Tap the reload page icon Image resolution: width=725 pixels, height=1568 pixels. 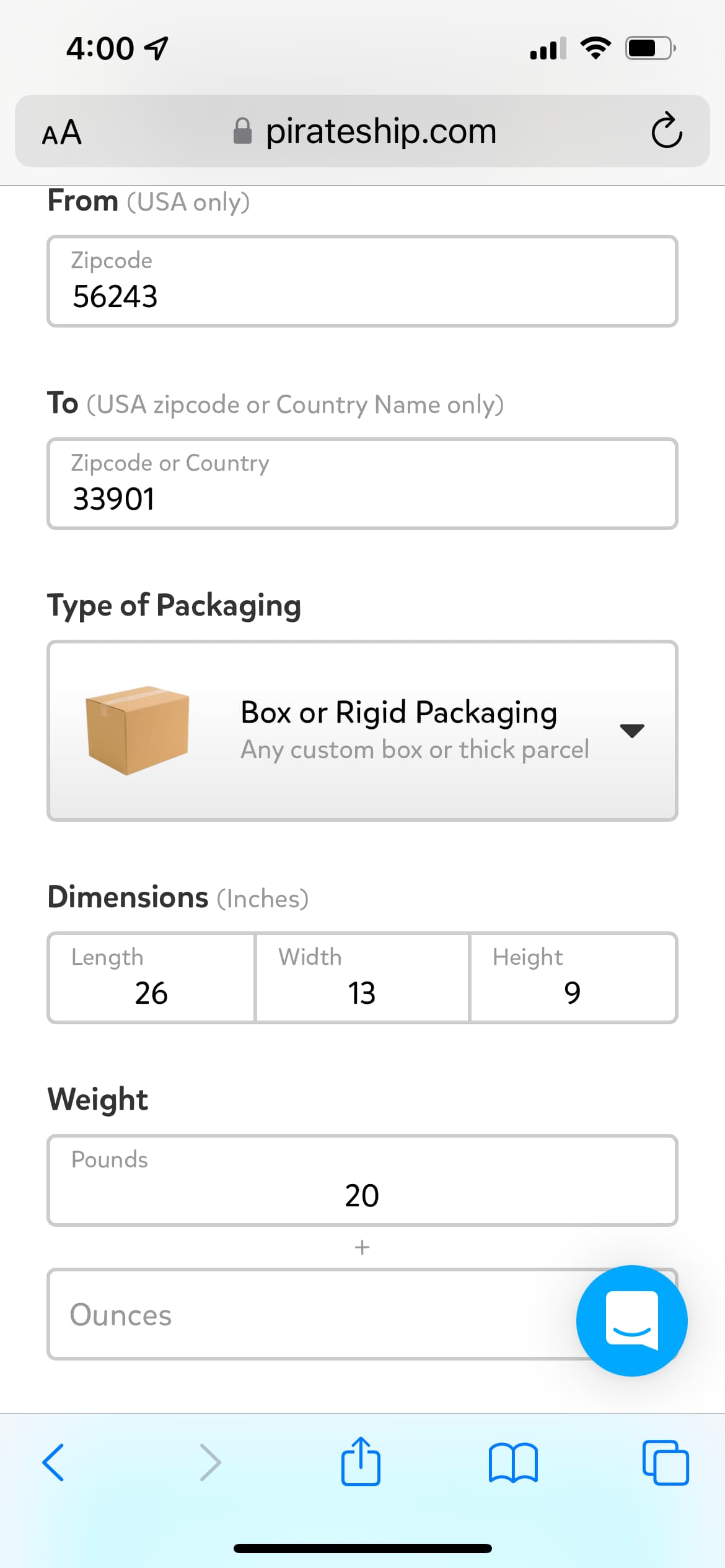pyautogui.click(x=667, y=131)
